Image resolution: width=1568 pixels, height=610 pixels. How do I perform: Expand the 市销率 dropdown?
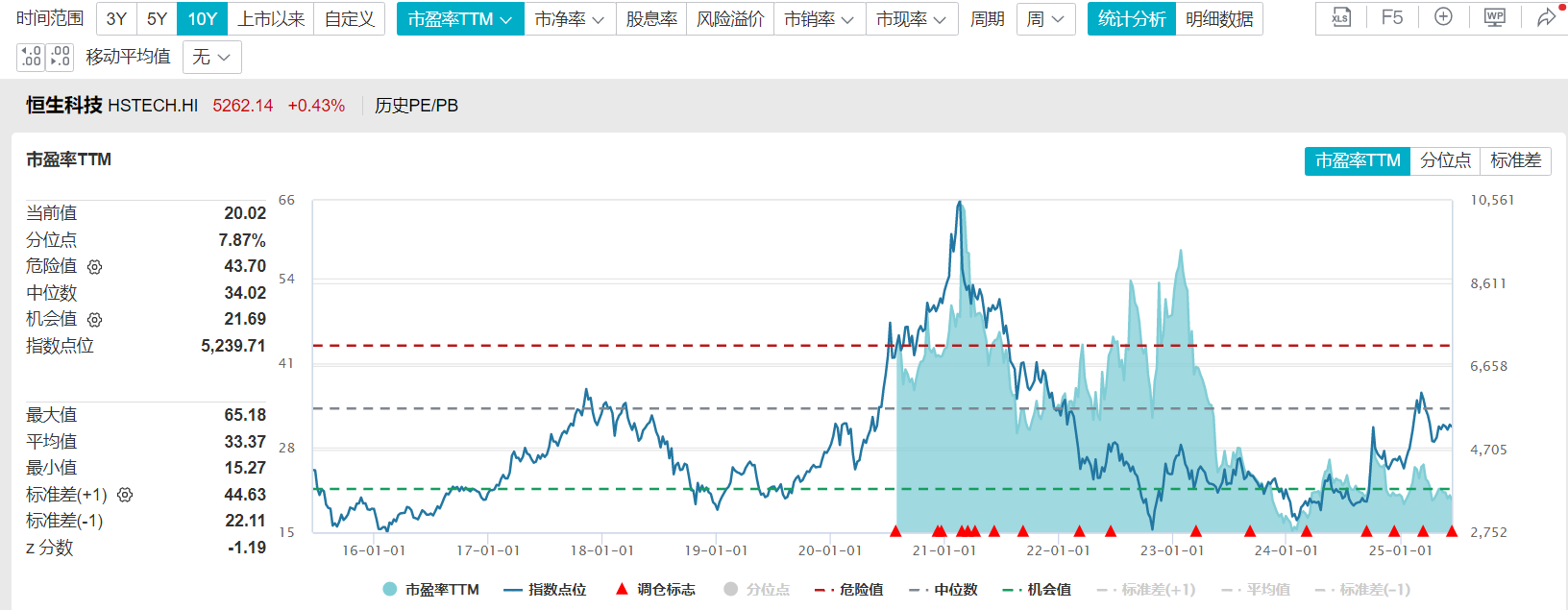(820, 19)
